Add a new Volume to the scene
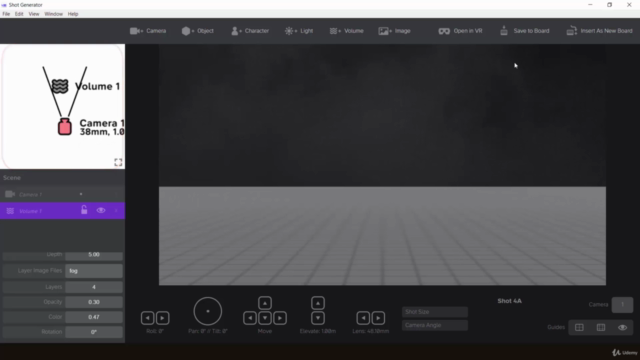The width and height of the screenshot is (640, 360). (x=346, y=31)
